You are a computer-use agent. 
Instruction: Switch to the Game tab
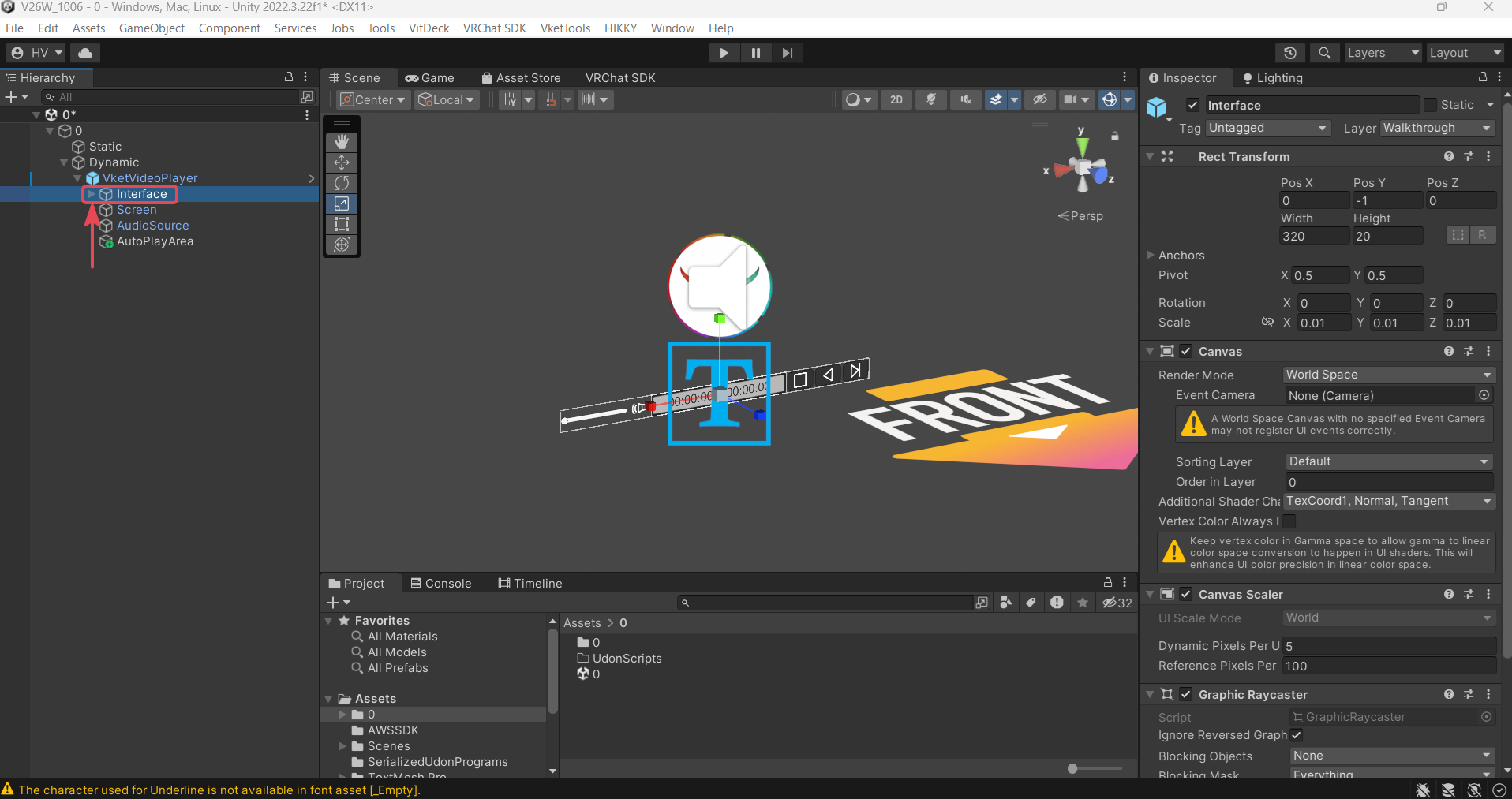(430, 78)
